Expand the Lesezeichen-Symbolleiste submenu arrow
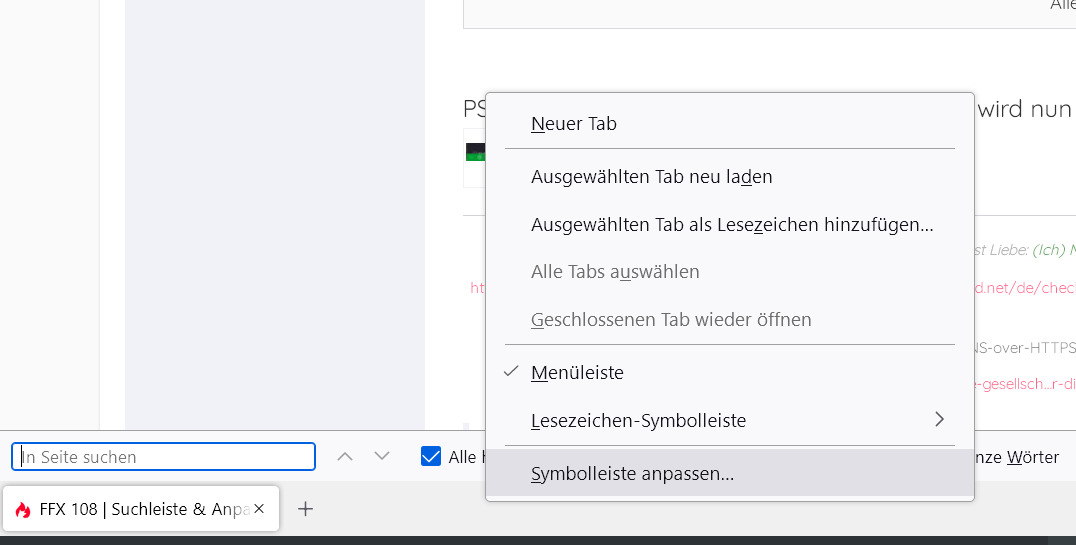 pos(939,420)
